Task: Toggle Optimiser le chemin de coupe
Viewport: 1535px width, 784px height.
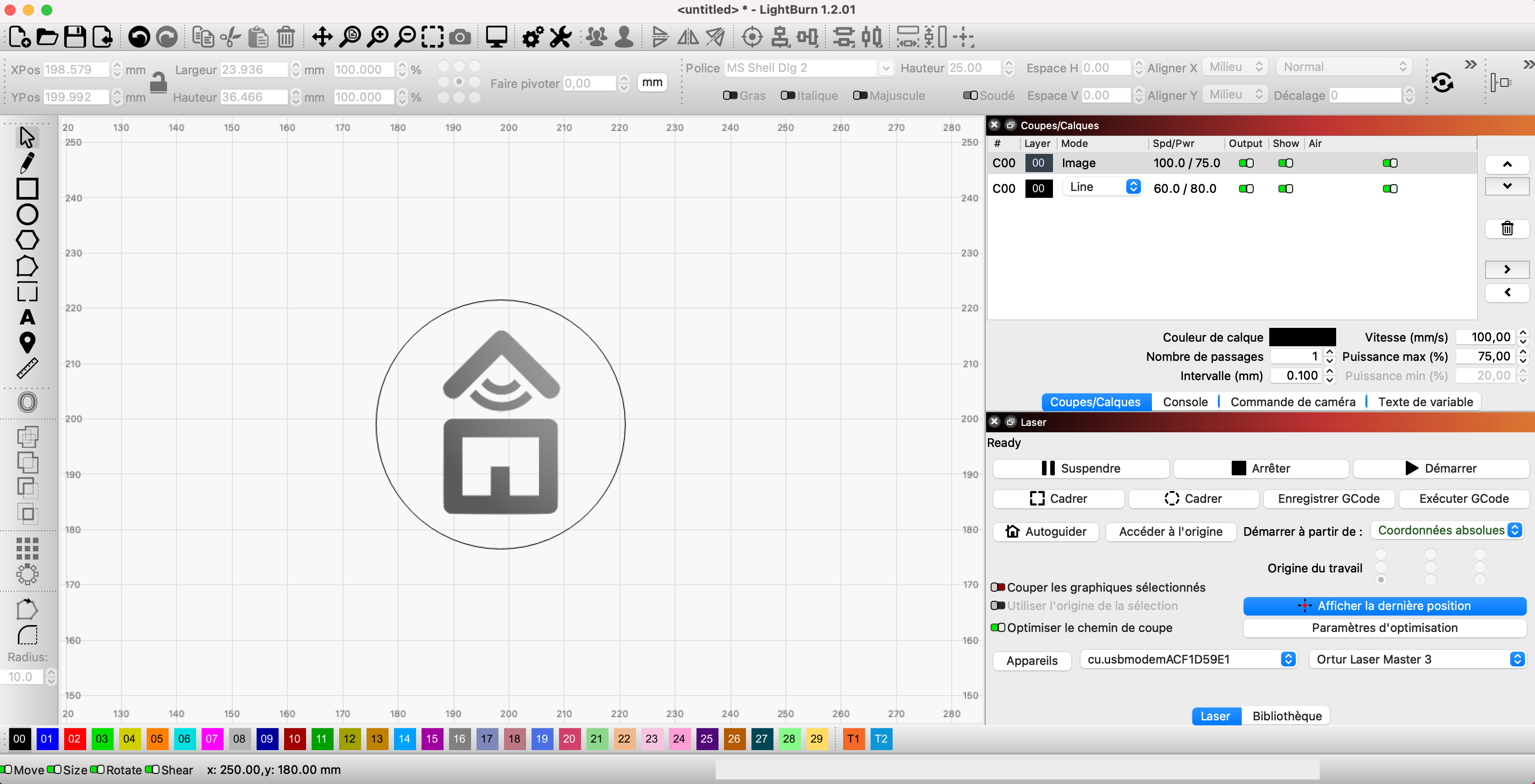Action: [x=998, y=627]
